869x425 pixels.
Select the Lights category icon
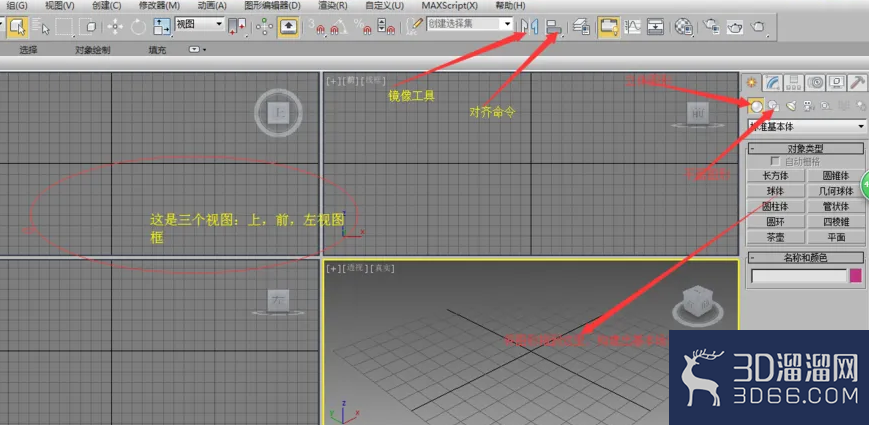(791, 105)
